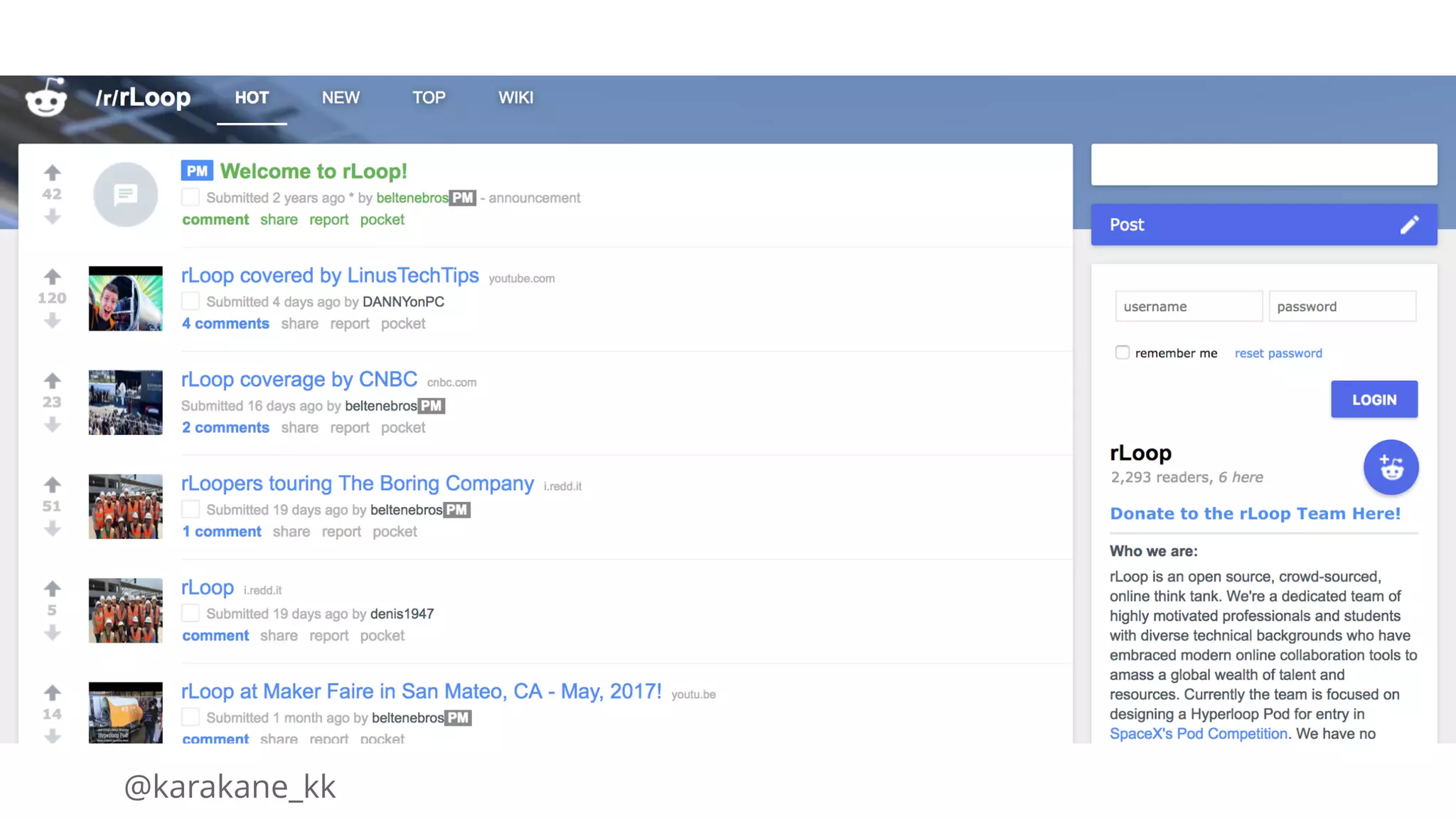Switch to the NEW tab
Screen dimensions: 1456x819
(x=341, y=98)
